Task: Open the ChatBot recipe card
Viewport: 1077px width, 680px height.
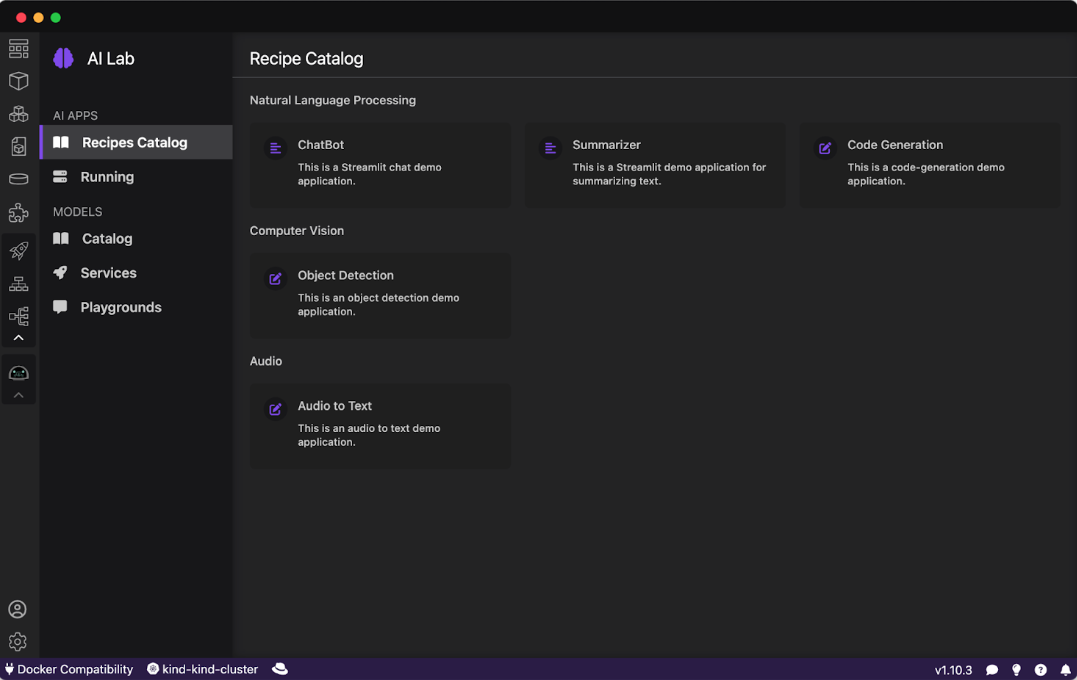Action: 380,165
